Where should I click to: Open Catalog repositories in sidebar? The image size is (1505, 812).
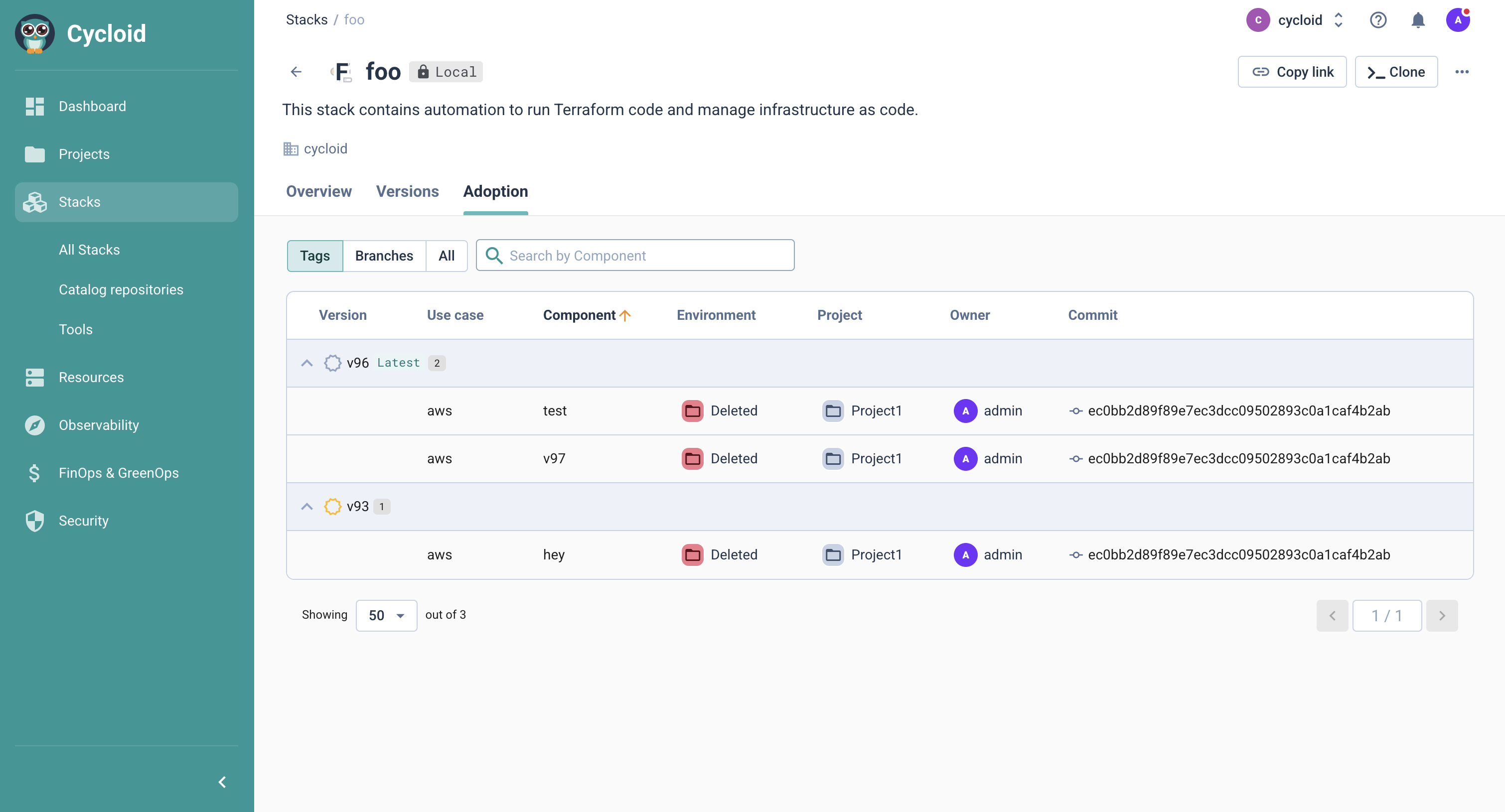pos(121,289)
